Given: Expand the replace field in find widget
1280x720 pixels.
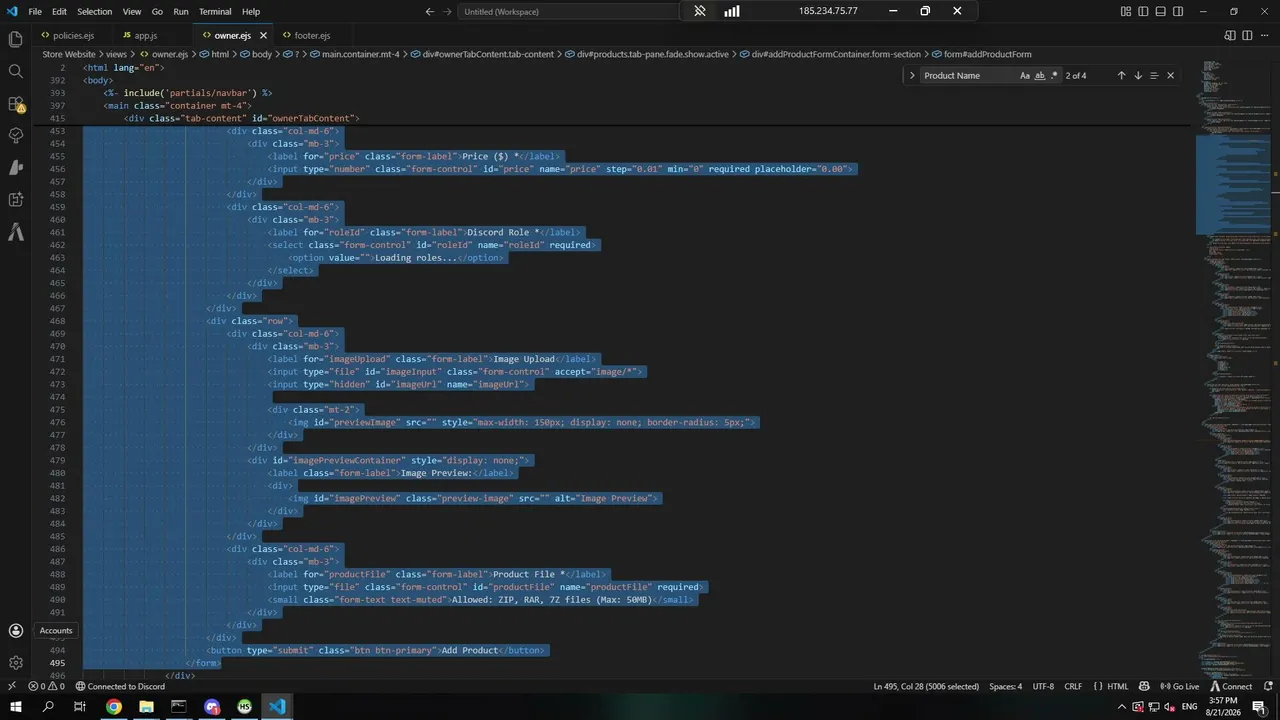Looking at the screenshot, I should [x=911, y=76].
